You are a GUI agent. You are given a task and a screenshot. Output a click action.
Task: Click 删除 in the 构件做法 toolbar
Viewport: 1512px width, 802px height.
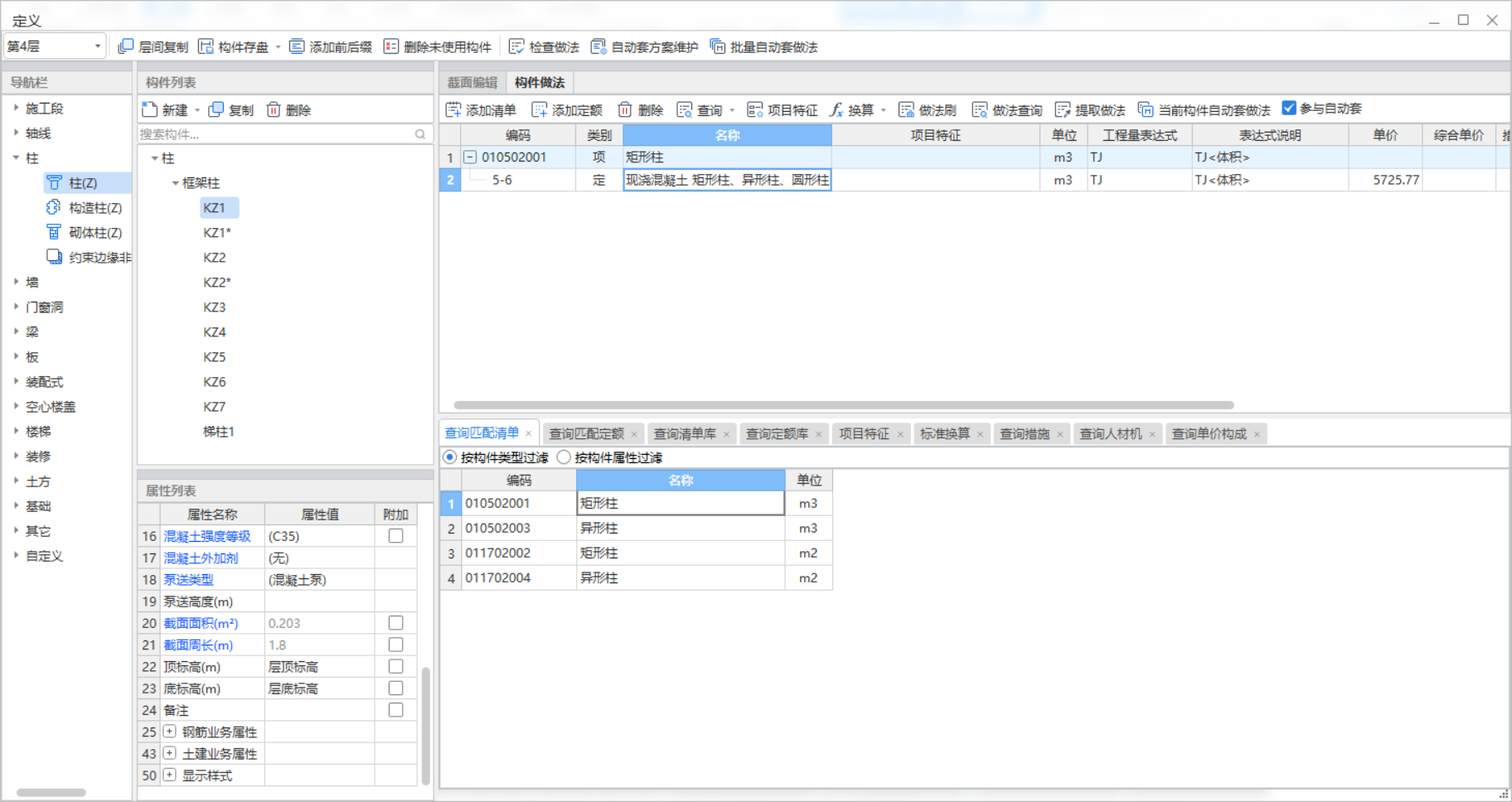tap(641, 109)
